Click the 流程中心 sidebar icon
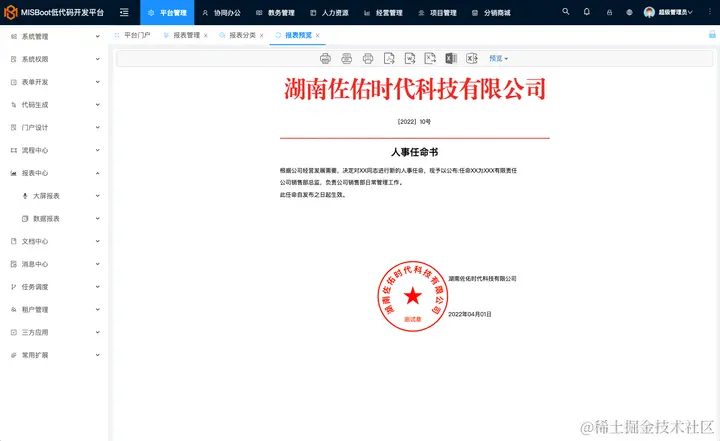 (x=14, y=150)
